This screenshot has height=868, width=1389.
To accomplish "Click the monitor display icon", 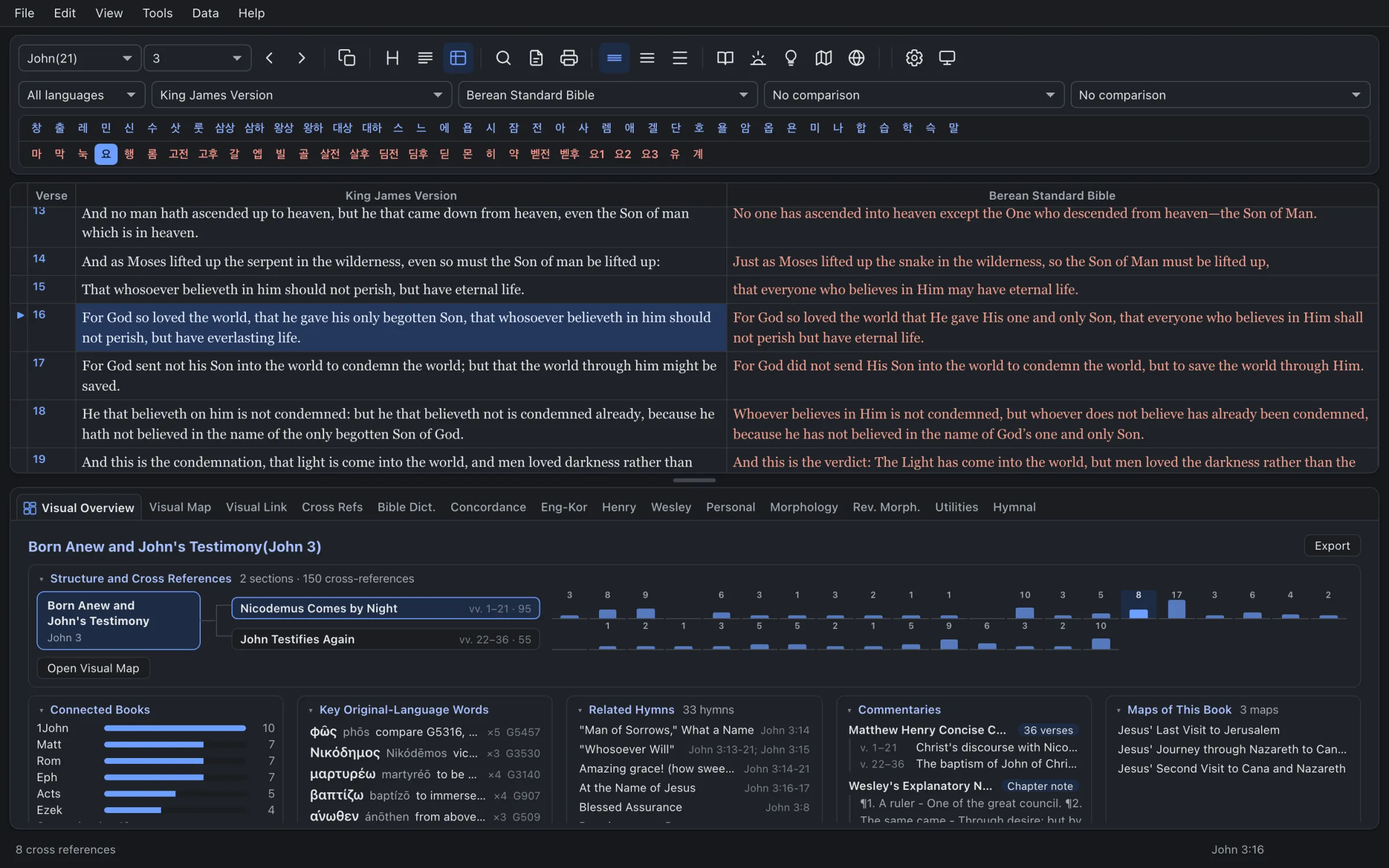I will coord(947,58).
